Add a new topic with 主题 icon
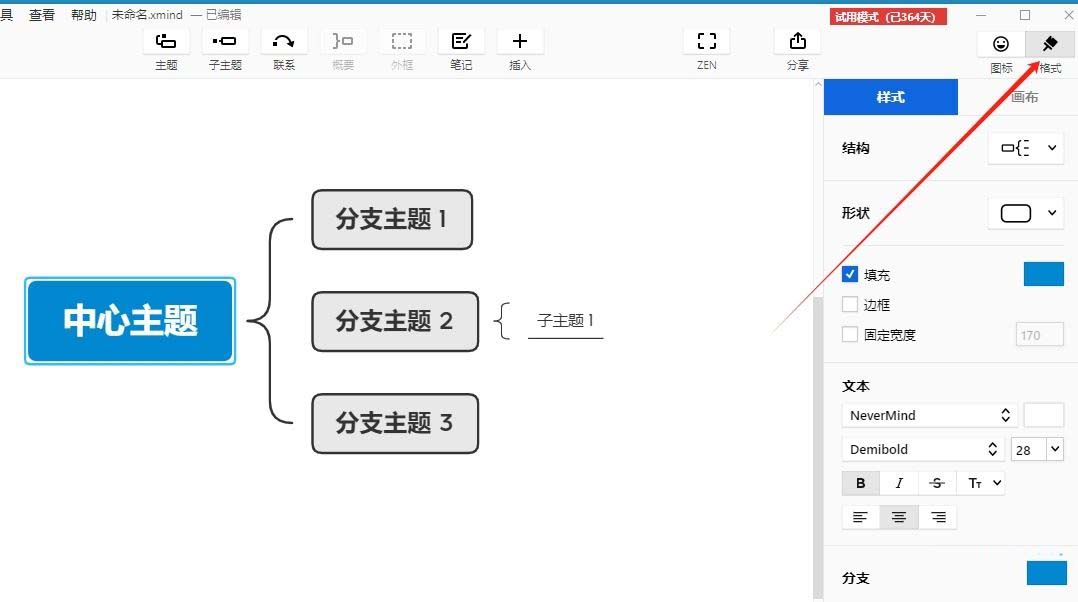This screenshot has height=602, width=1078. (x=166, y=42)
